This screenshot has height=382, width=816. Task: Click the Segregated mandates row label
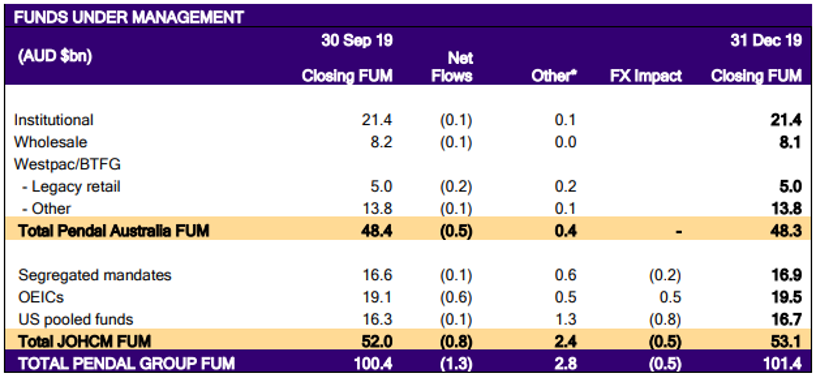tap(95, 275)
